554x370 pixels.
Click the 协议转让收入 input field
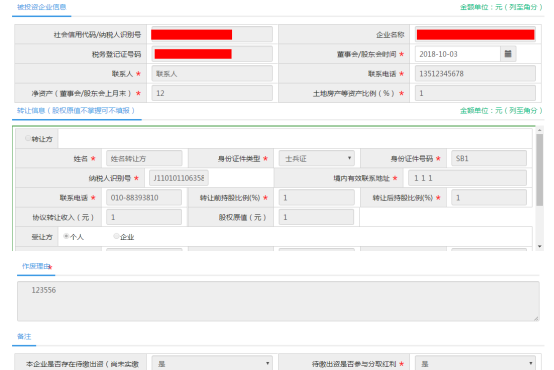point(144,217)
